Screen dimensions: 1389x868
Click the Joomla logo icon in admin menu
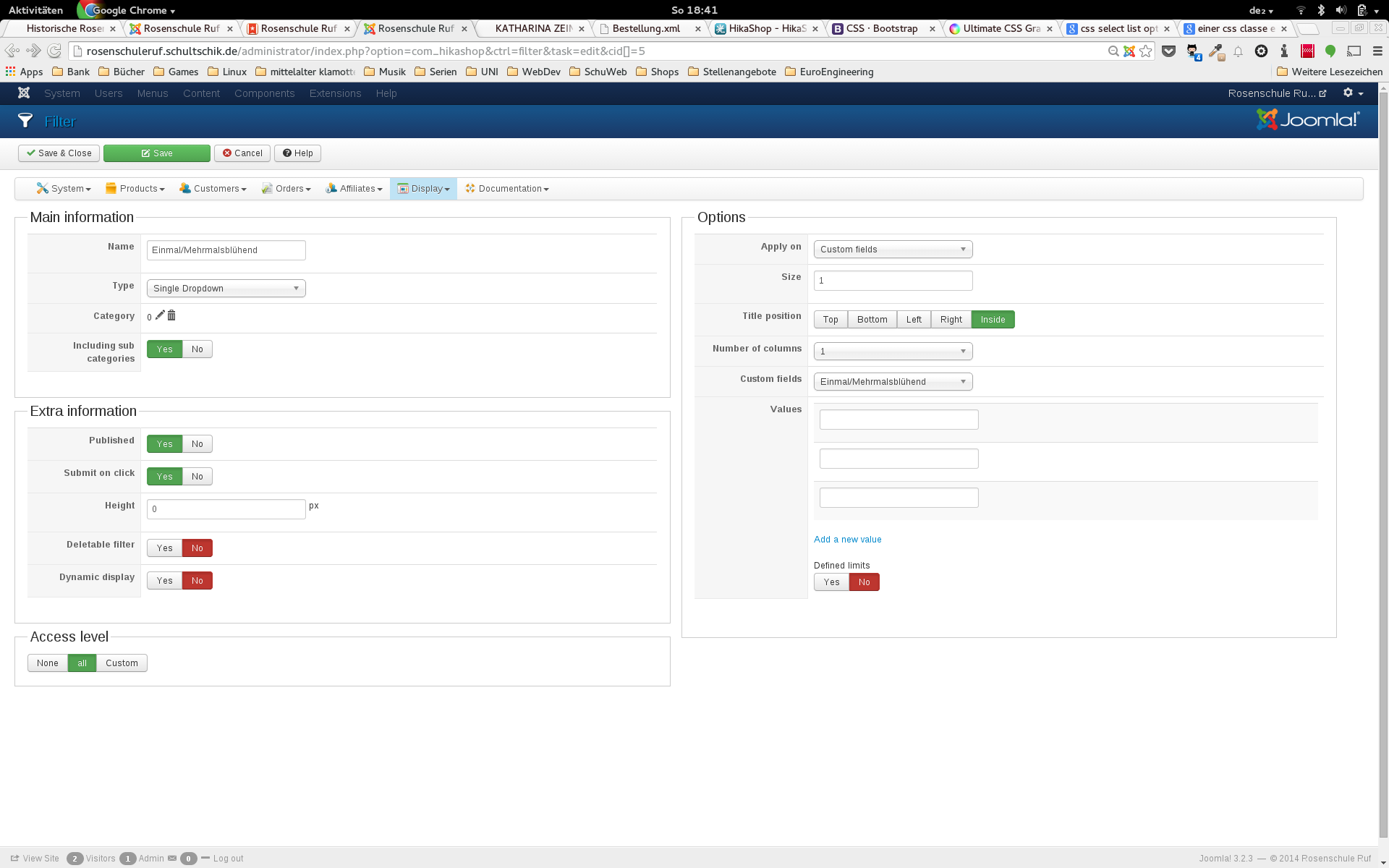[x=24, y=93]
